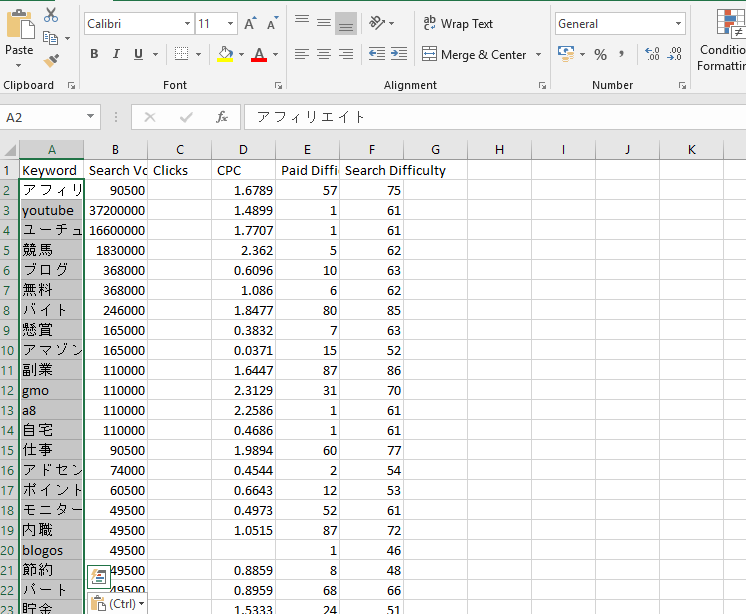Click the formula bar text field

pos(495,117)
